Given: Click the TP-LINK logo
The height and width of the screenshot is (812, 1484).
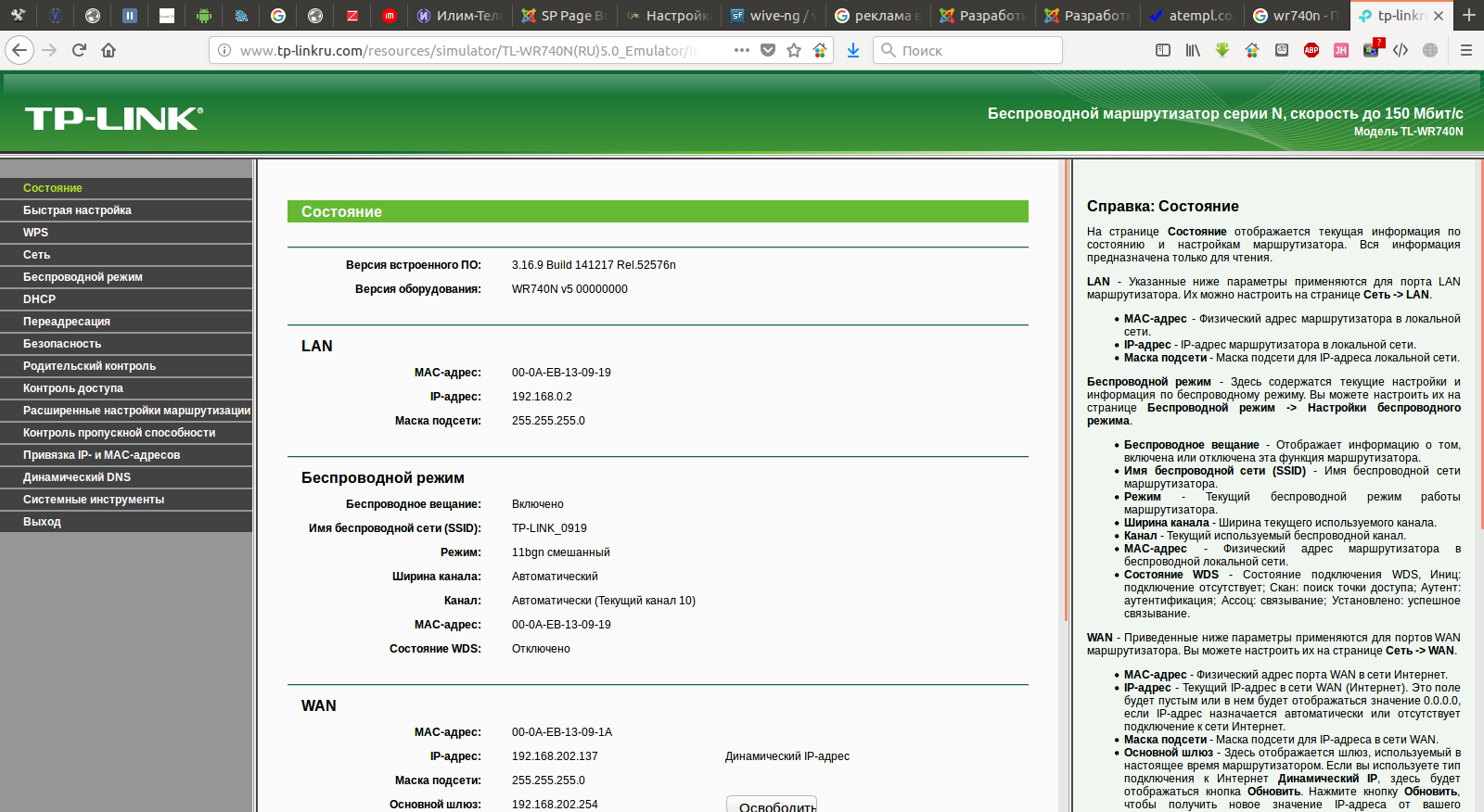Looking at the screenshot, I should pyautogui.click(x=113, y=119).
